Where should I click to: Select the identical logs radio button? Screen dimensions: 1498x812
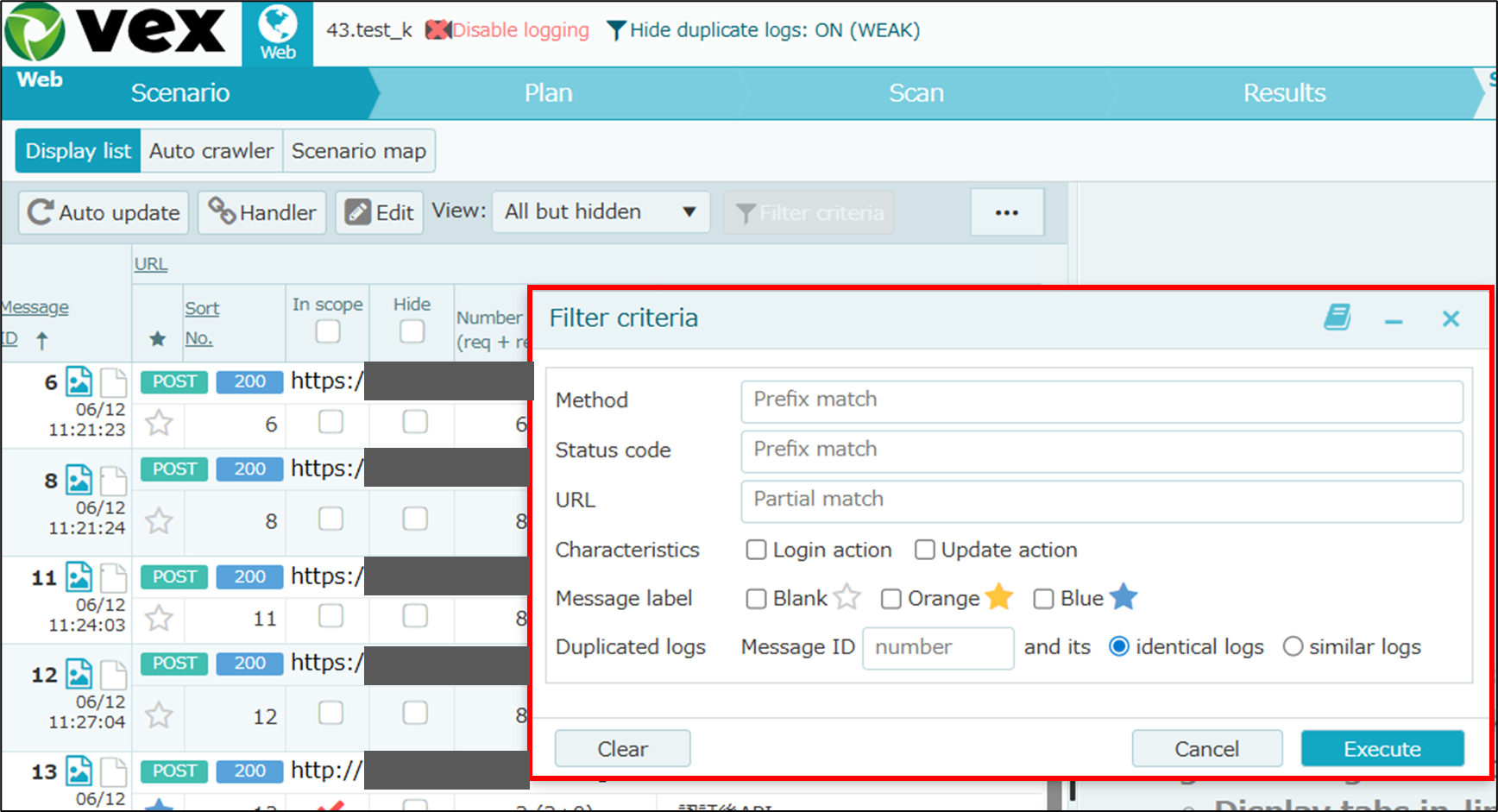[1118, 646]
